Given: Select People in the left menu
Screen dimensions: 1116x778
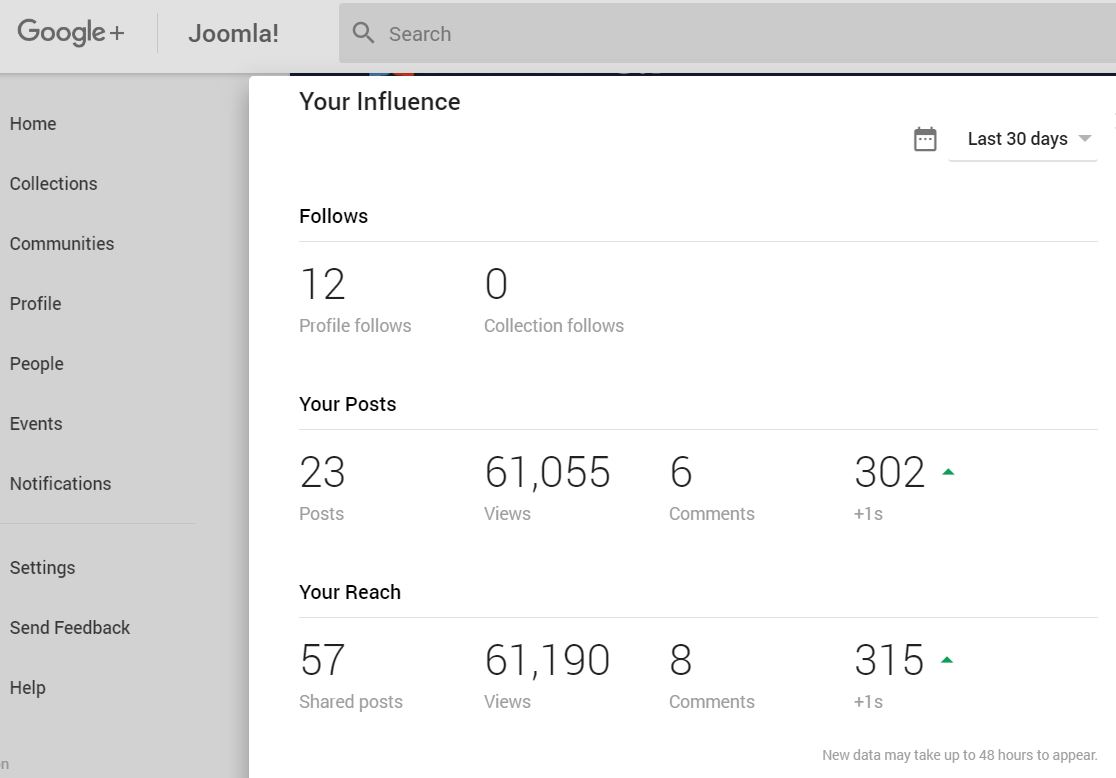Looking at the screenshot, I should tap(37, 364).
